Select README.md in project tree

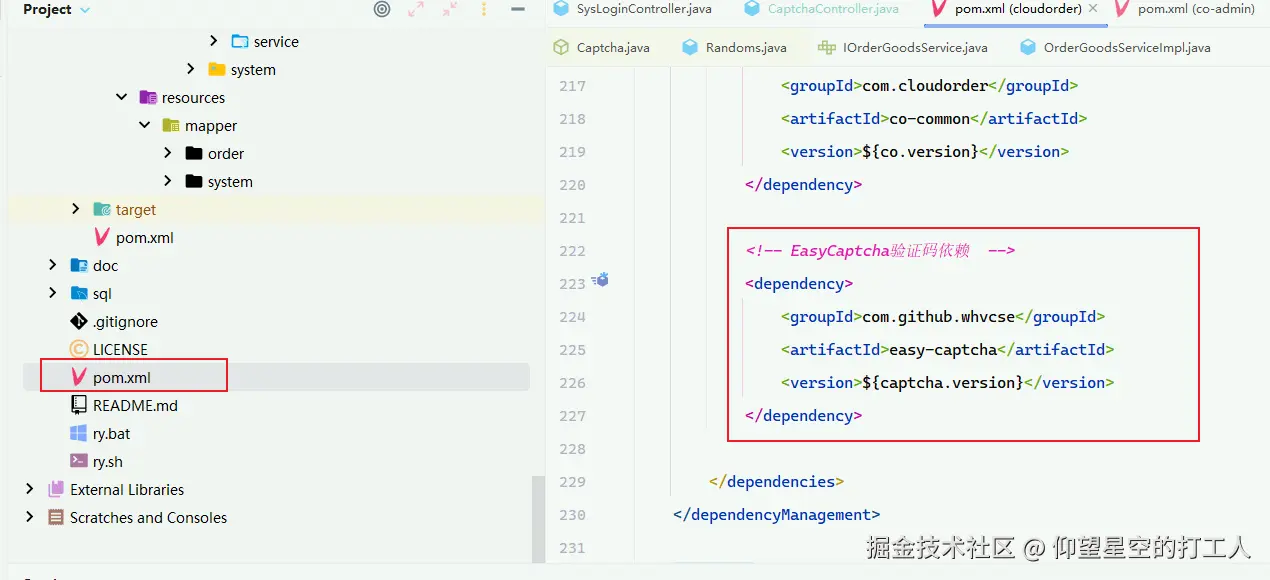point(135,405)
